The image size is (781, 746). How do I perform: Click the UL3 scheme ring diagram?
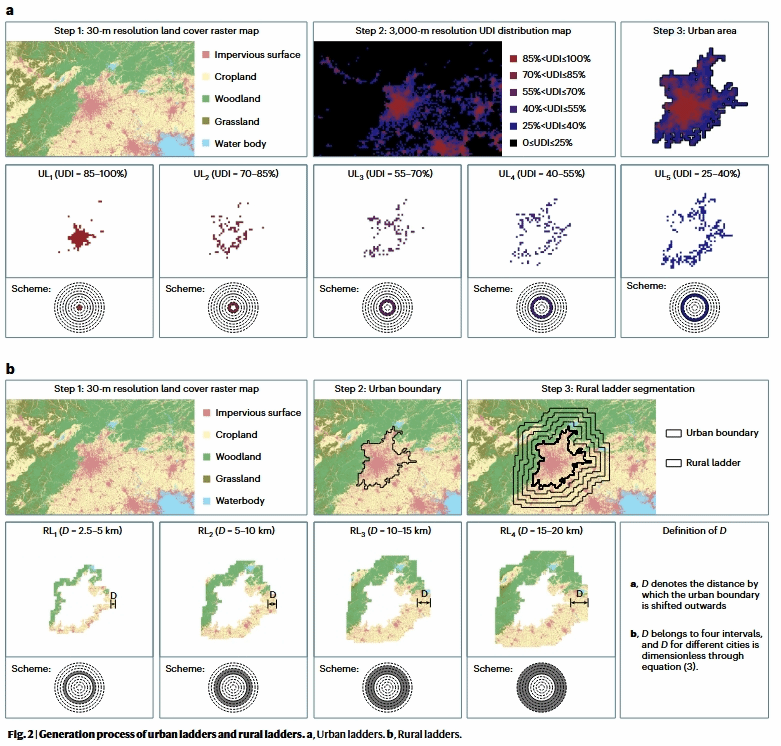tap(386, 308)
